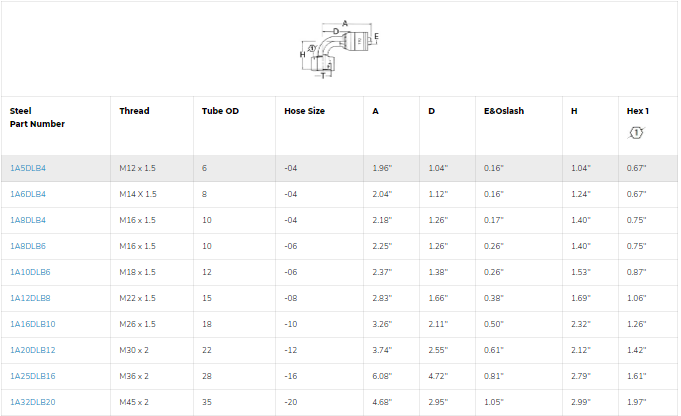Click the Hex 1 column header

638,111
